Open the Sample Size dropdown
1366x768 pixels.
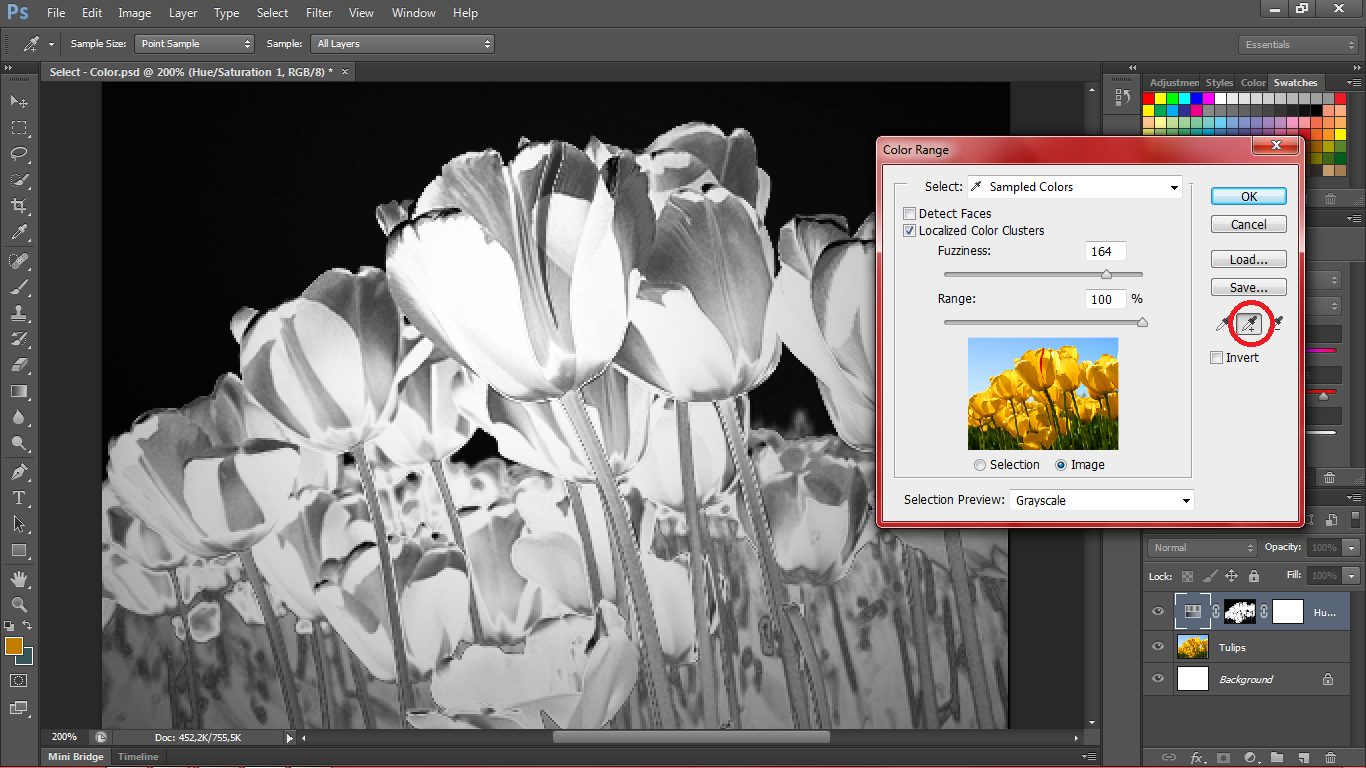click(x=195, y=44)
